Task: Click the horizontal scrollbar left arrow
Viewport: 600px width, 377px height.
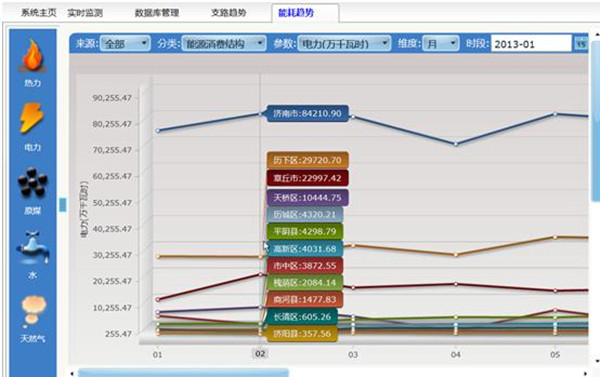Action: [72, 373]
